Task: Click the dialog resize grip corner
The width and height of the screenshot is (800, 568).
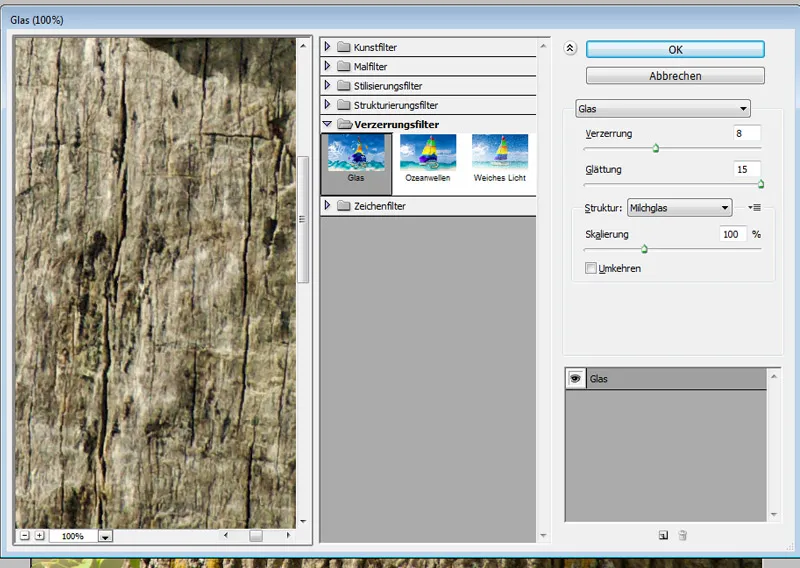Action: pyautogui.click(x=791, y=547)
